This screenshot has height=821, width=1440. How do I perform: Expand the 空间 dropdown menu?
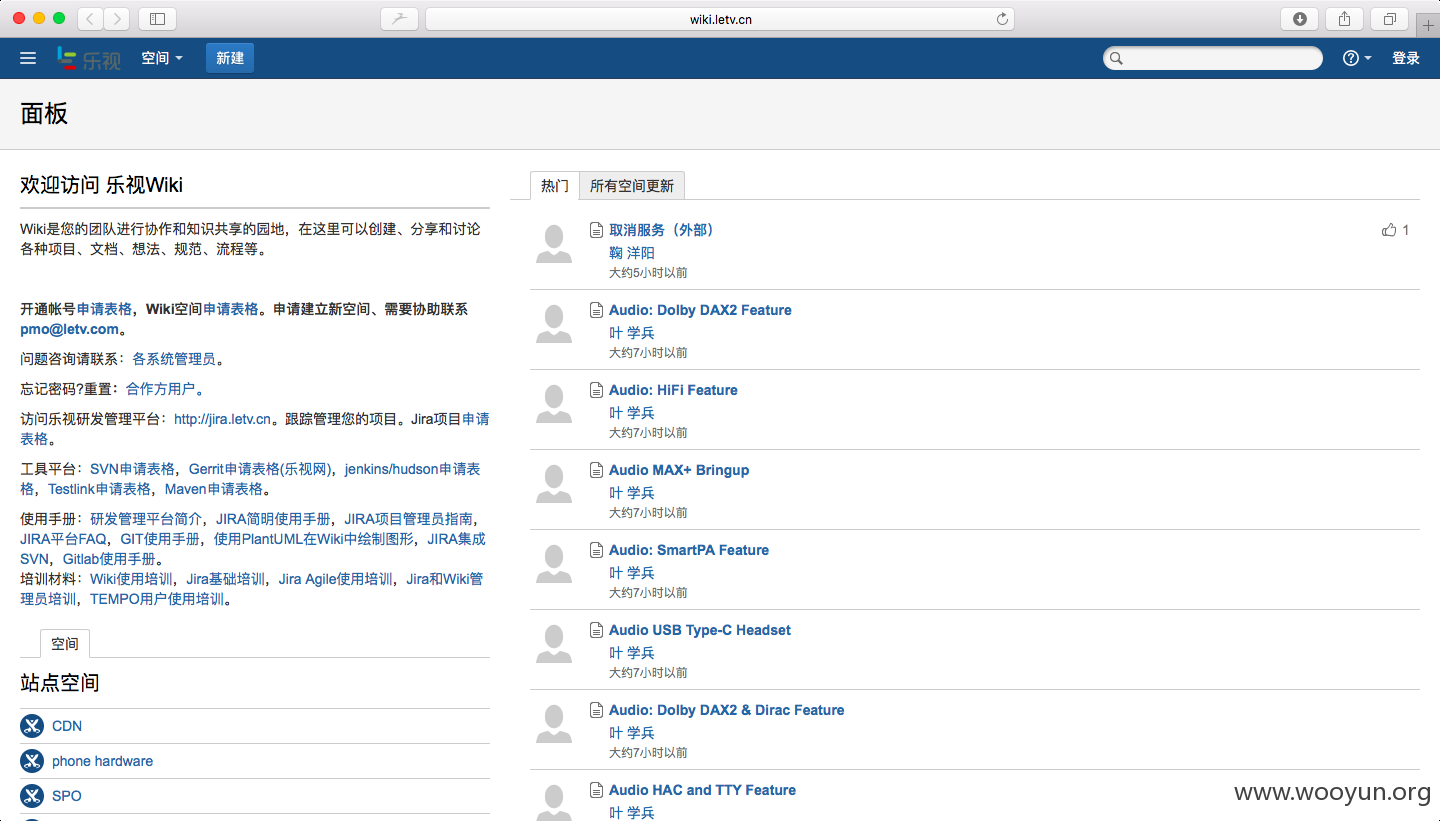pyautogui.click(x=162, y=58)
